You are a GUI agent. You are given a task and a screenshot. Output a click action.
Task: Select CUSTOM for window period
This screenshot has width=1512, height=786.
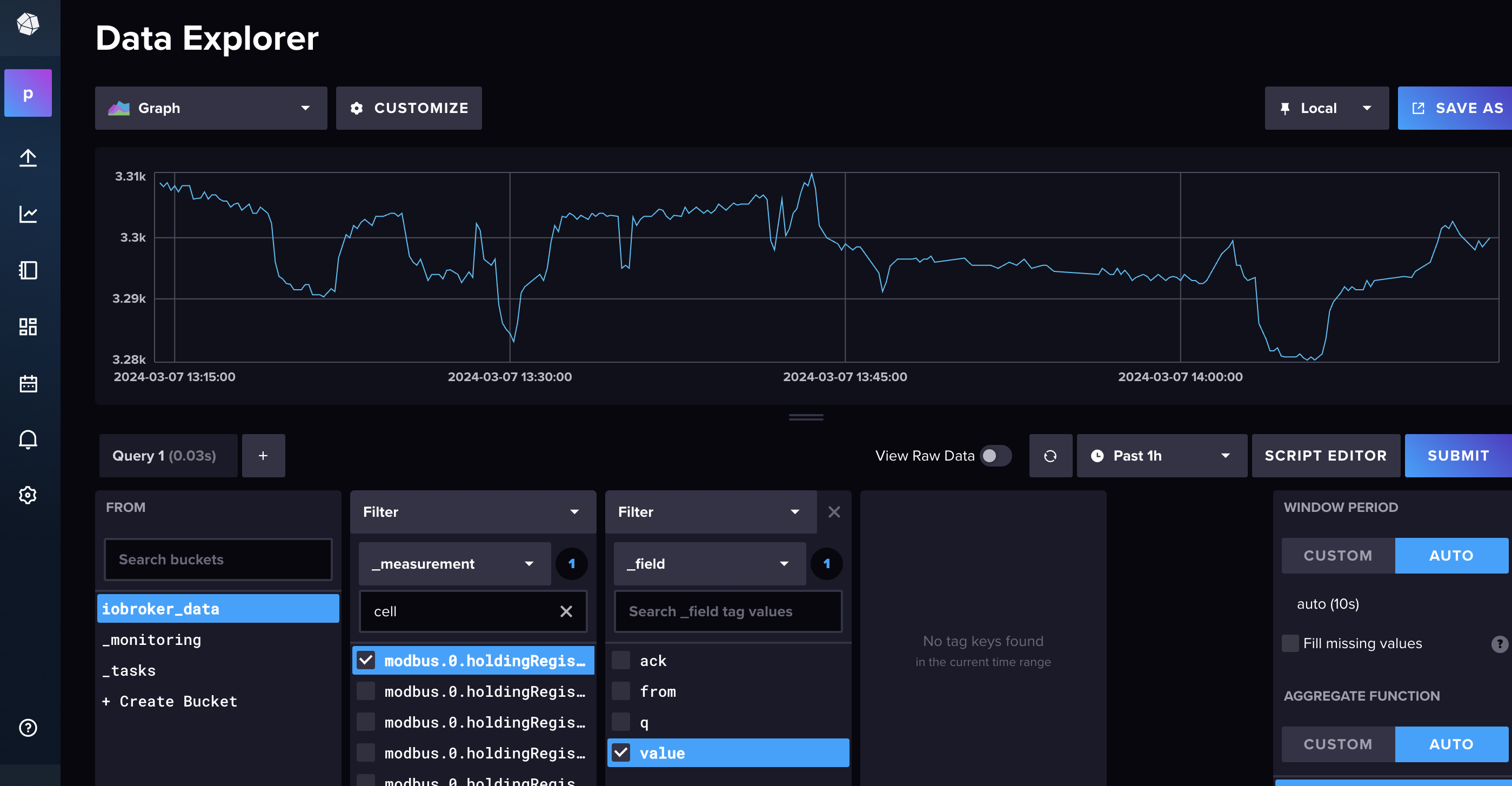click(x=1337, y=555)
